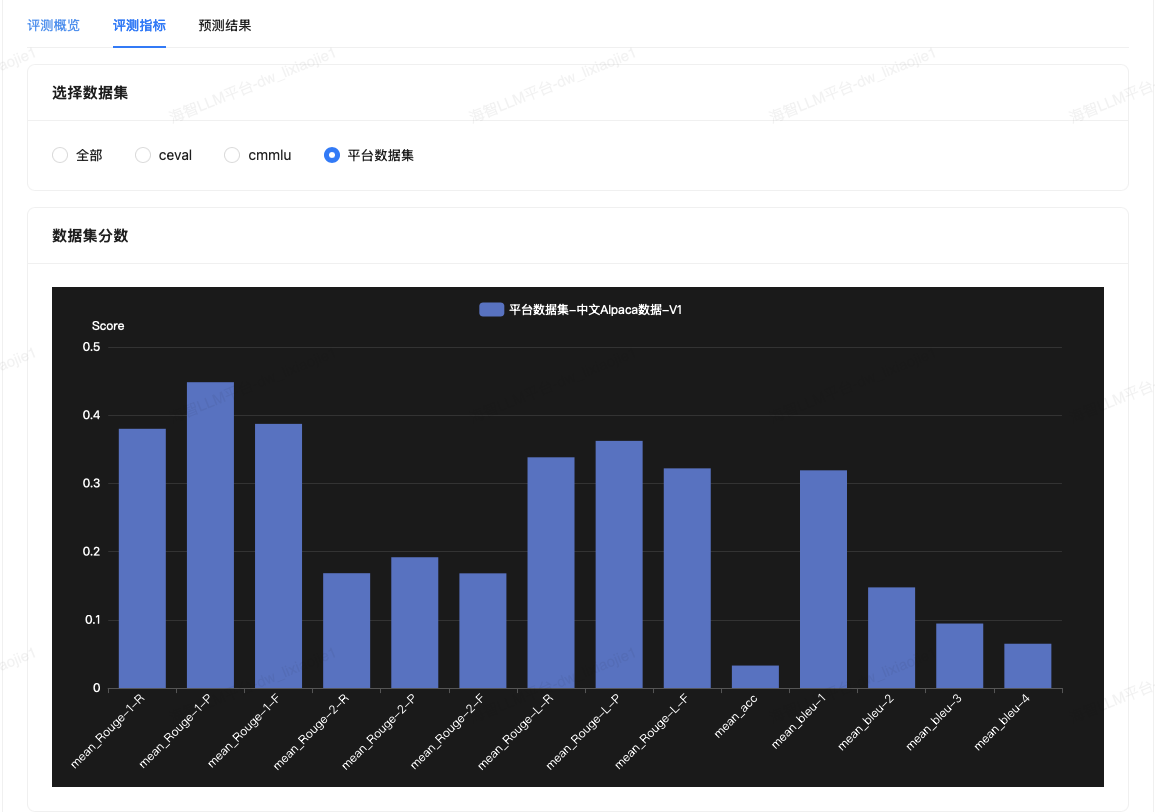
Task: Click the mean_Rouge-L-P bar
Action: [x=619, y=564]
